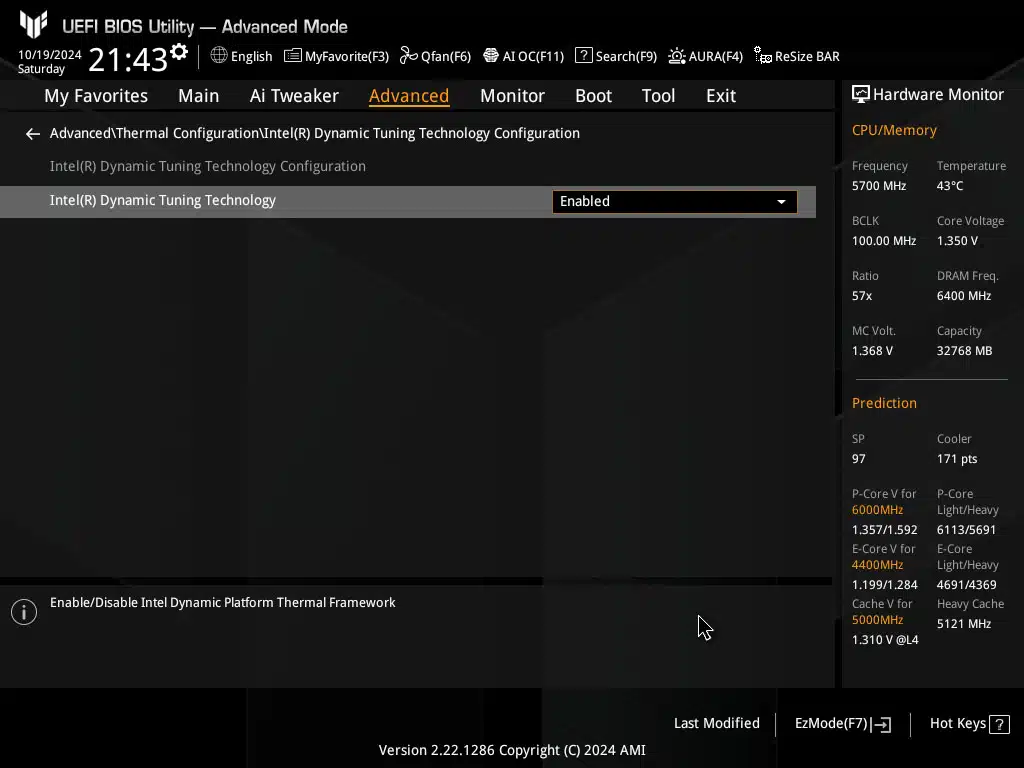This screenshot has width=1024, height=768.
Task: Open the Monitor tab
Action: 512,96
